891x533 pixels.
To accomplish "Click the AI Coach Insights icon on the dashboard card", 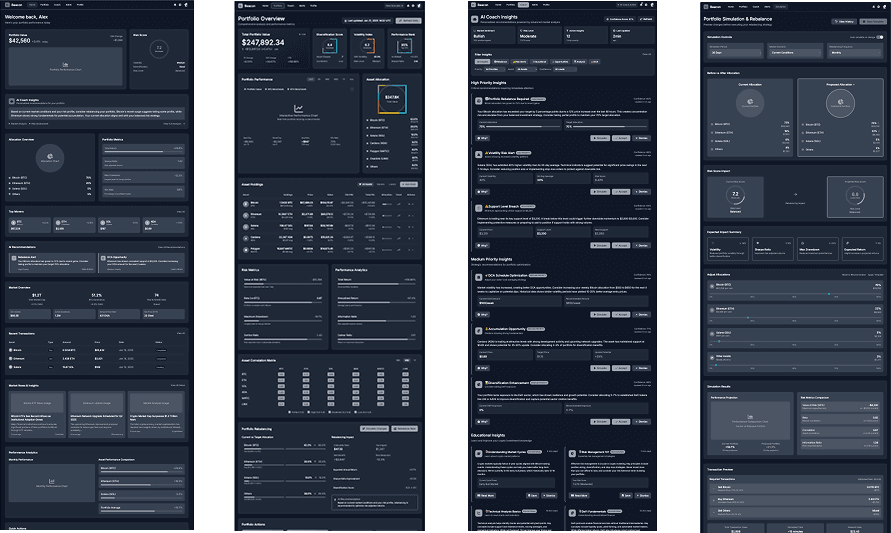I will click(x=11, y=101).
